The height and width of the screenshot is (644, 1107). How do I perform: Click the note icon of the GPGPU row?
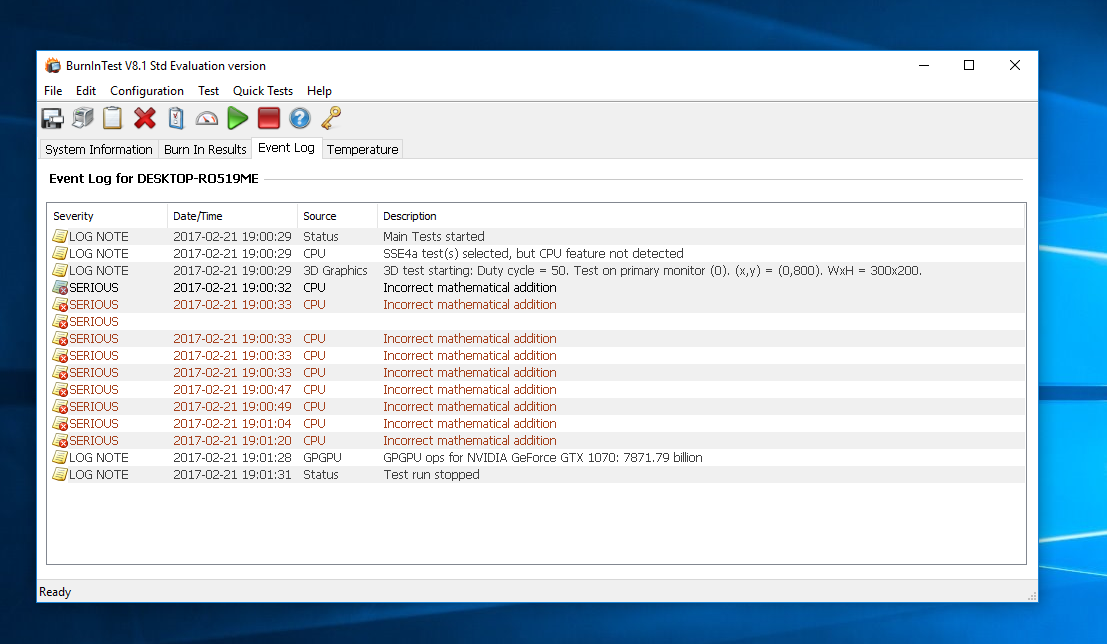click(x=60, y=458)
